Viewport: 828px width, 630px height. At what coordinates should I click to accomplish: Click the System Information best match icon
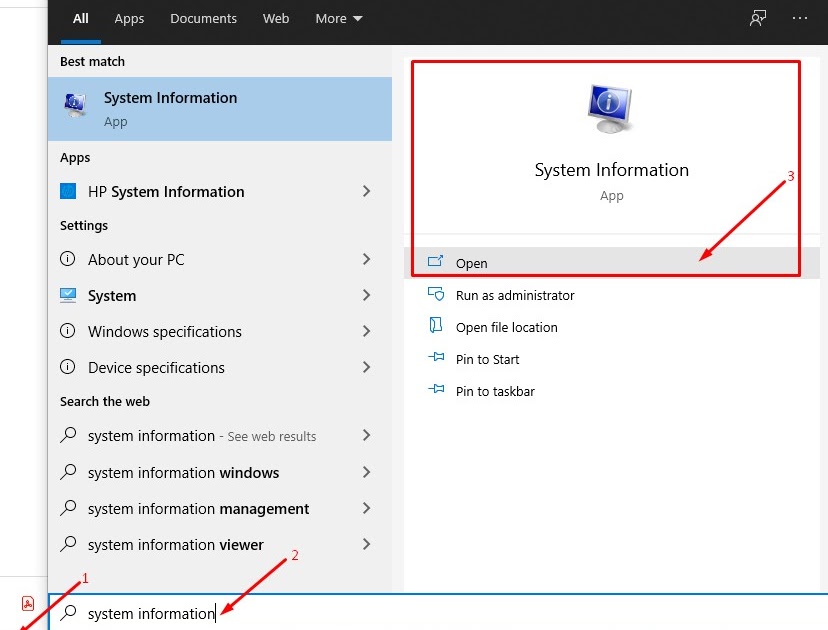tap(76, 105)
